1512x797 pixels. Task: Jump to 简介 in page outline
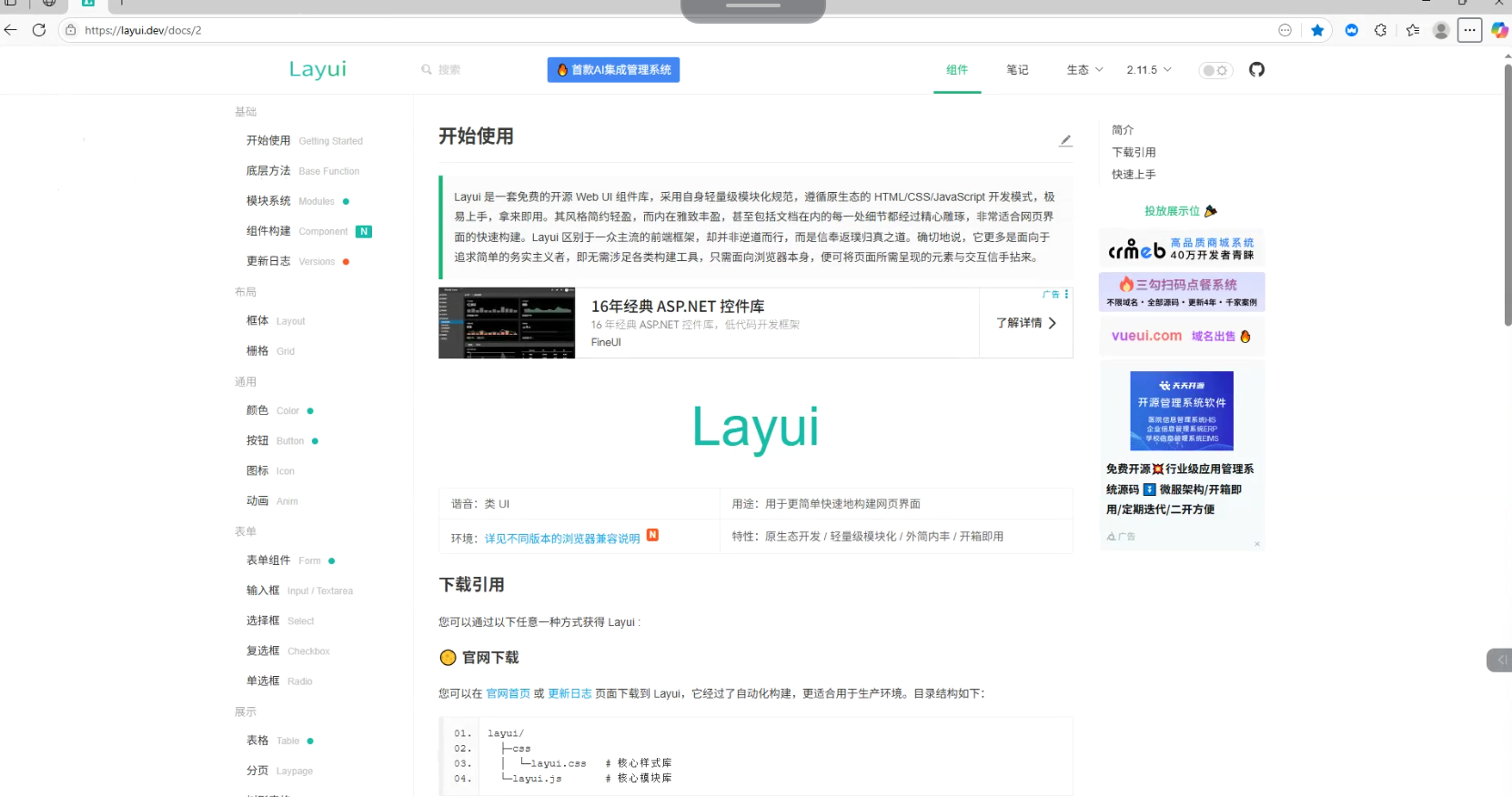(x=1123, y=130)
